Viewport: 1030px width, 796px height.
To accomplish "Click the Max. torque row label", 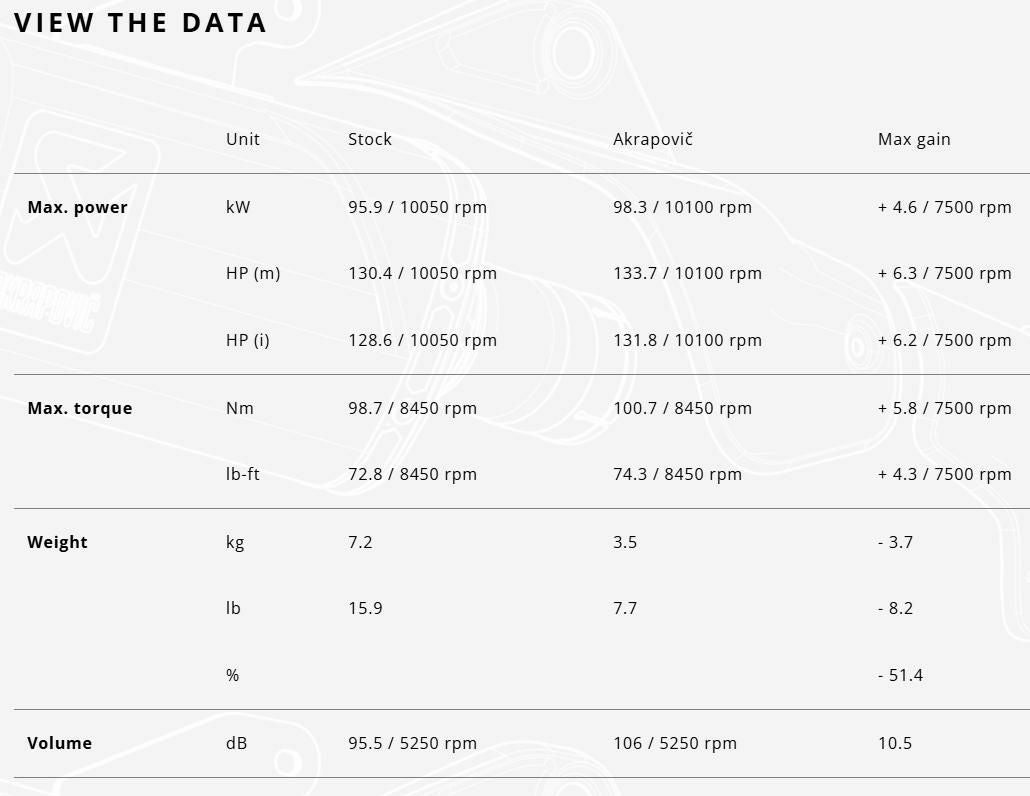I will pos(79,408).
